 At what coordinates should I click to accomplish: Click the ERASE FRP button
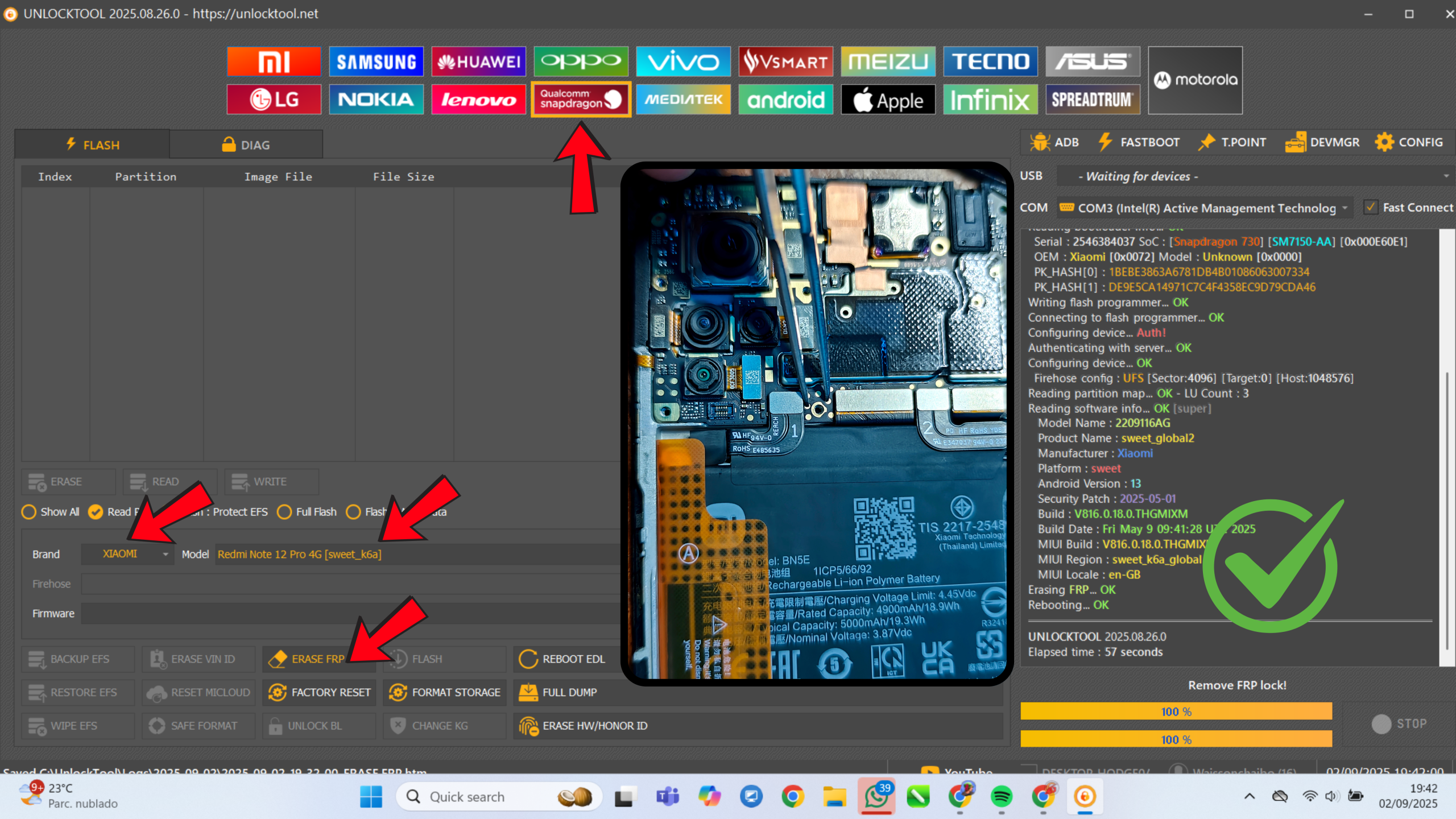click(318, 659)
